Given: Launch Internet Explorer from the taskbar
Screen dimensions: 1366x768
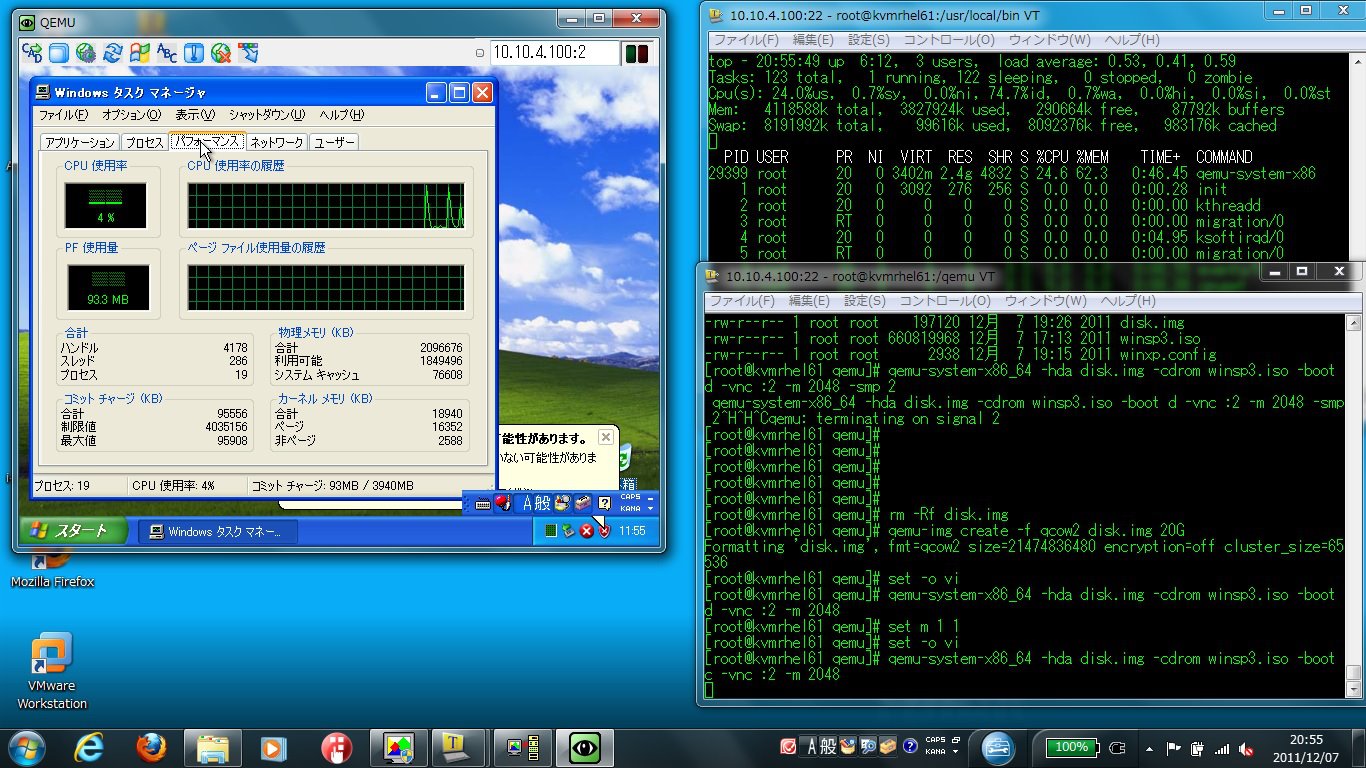Looking at the screenshot, I should (89, 747).
